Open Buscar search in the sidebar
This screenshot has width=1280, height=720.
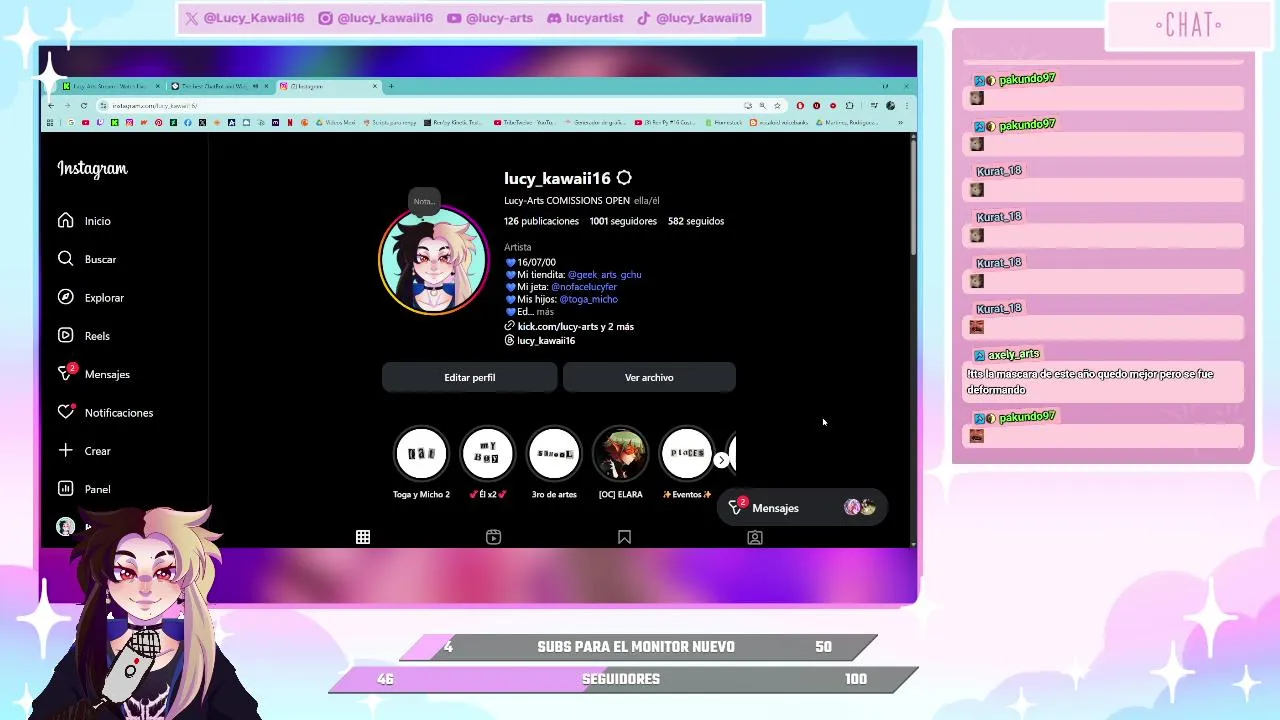pos(87,259)
